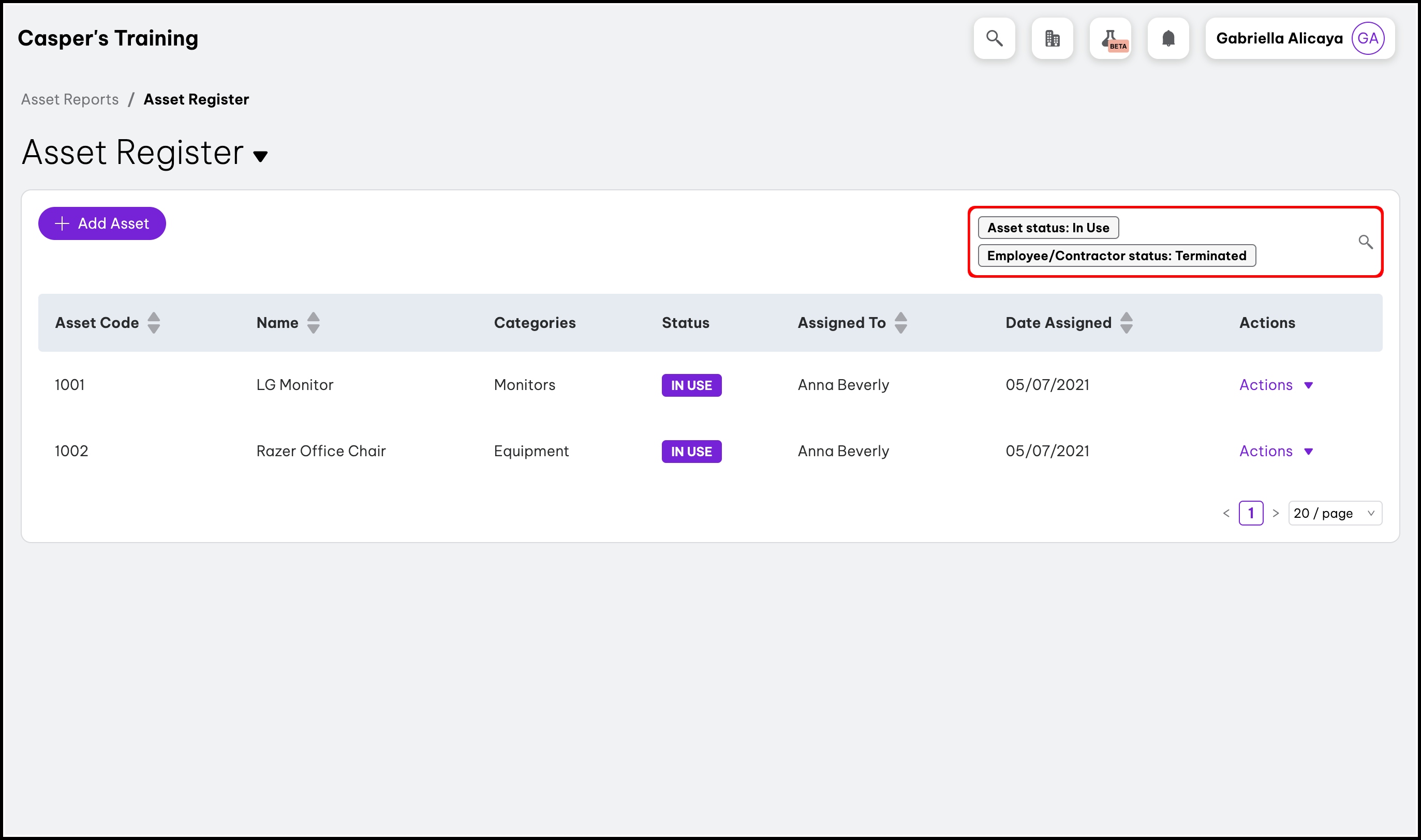The height and width of the screenshot is (840, 1421).
Task: Open the organization building icon
Action: [x=1052, y=38]
